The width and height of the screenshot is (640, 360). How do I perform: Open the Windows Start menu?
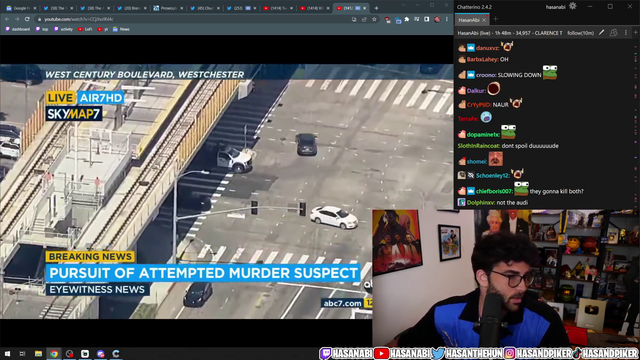point(7,353)
